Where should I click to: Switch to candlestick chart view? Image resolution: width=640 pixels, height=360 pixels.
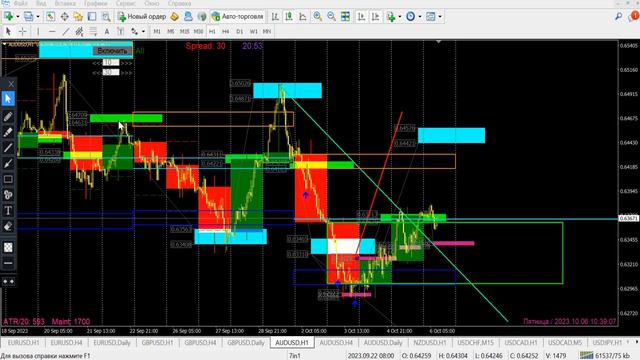289,17
